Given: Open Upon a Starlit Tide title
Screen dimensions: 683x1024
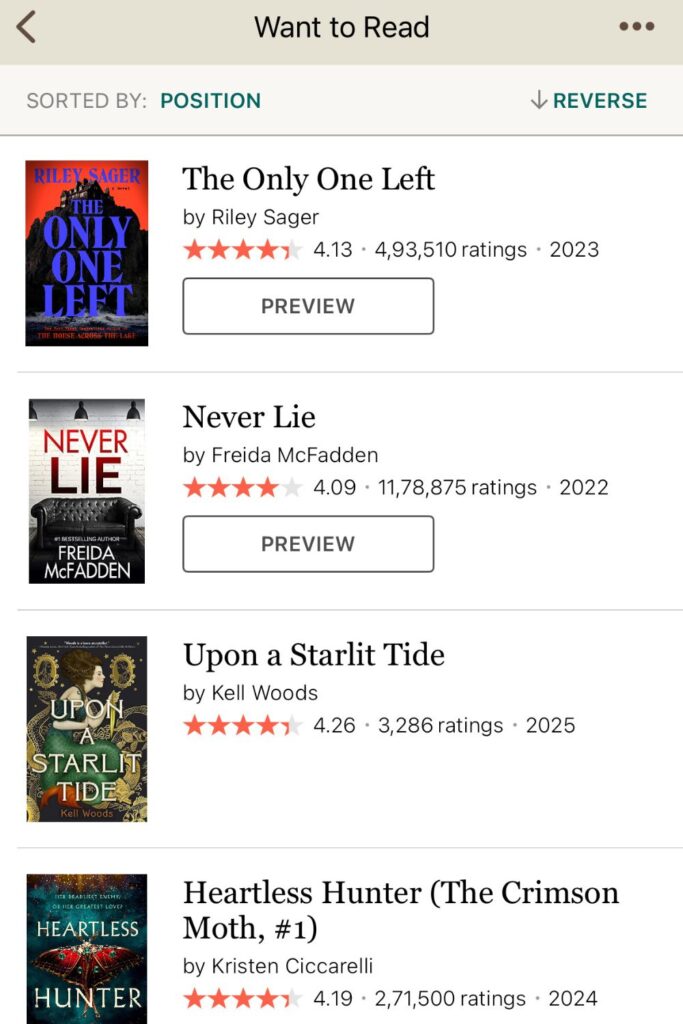Looking at the screenshot, I should (313, 654).
